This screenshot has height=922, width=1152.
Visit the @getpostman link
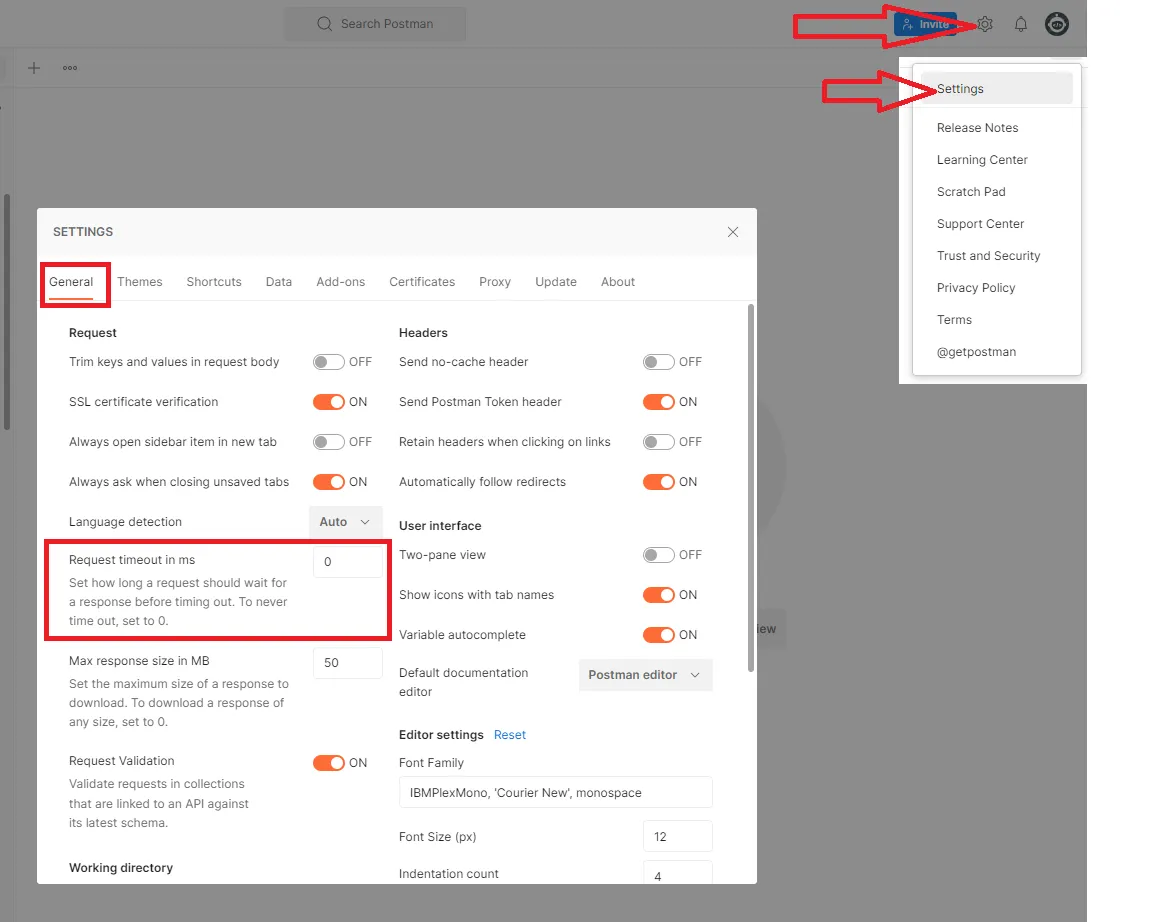[976, 351]
